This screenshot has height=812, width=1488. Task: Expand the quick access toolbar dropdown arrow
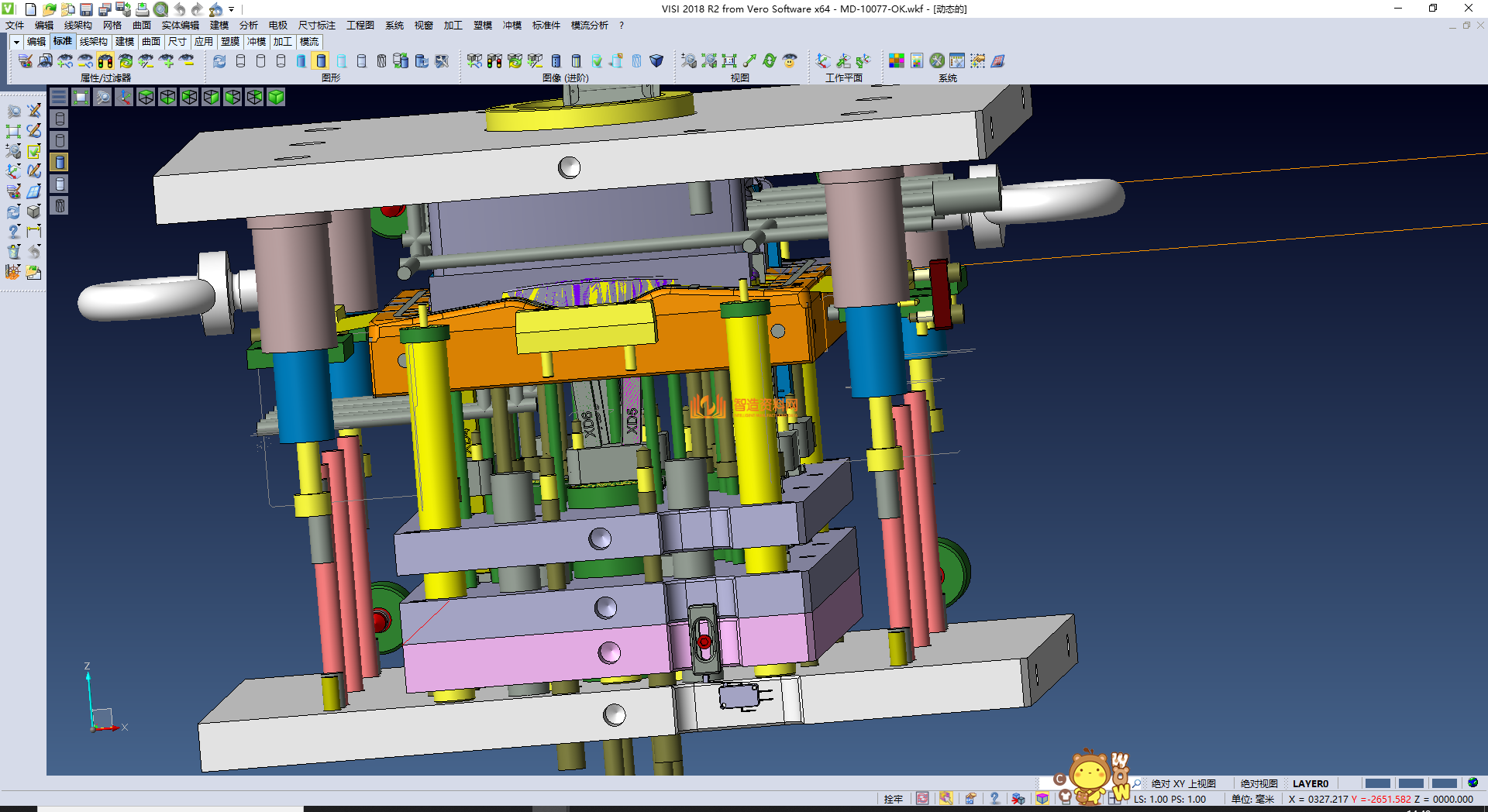point(231,9)
